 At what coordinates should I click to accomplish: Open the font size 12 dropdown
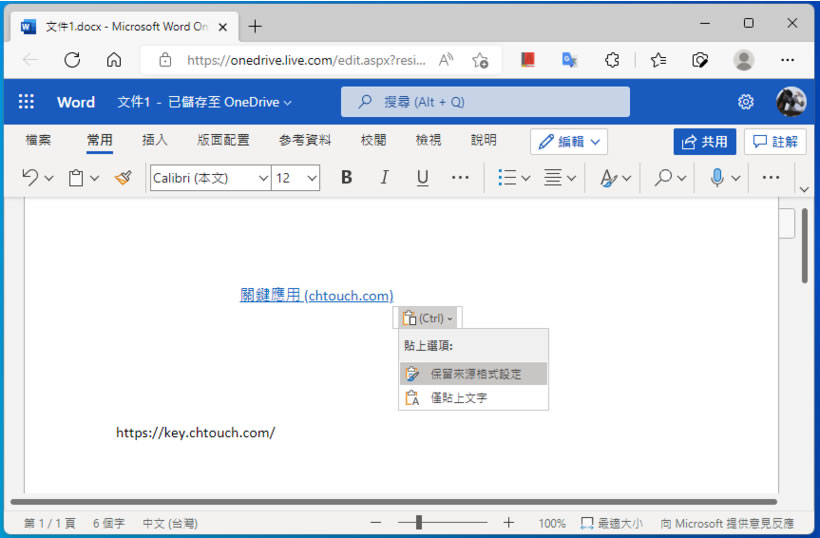tap(295, 178)
